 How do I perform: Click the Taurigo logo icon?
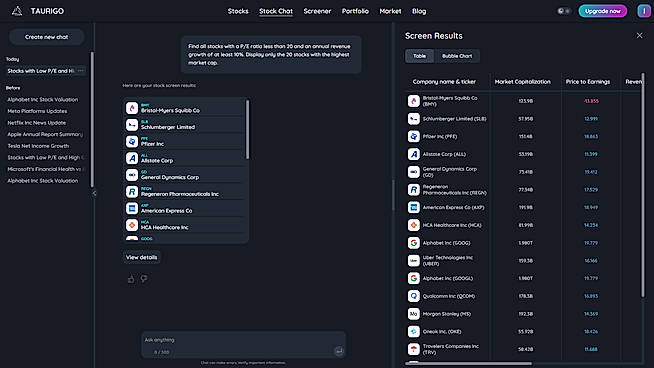pos(17,11)
